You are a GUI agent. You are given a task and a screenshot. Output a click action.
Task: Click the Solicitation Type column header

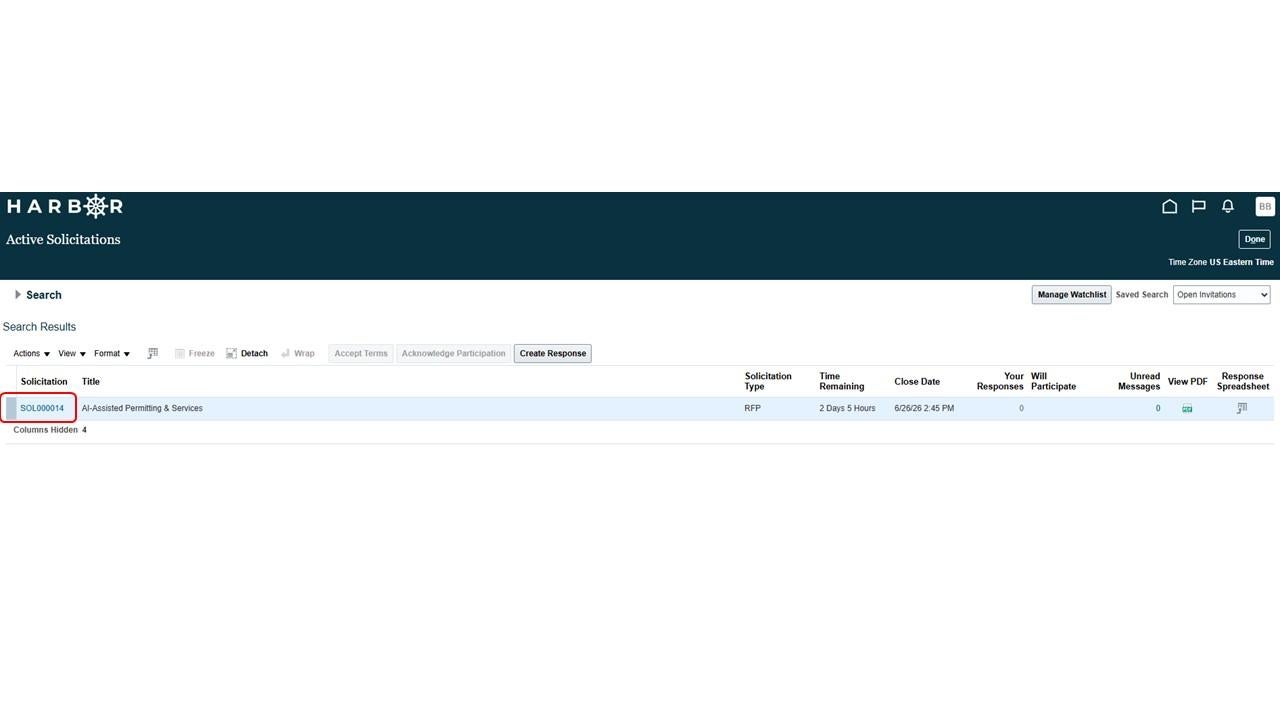point(768,381)
